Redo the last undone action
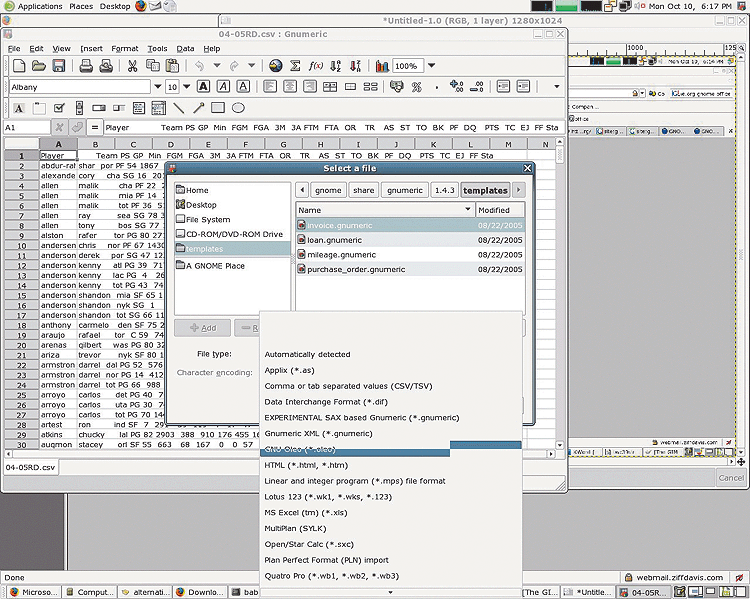Image resolution: width=750 pixels, height=599 pixels. pyautogui.click(x=234, y=66)
